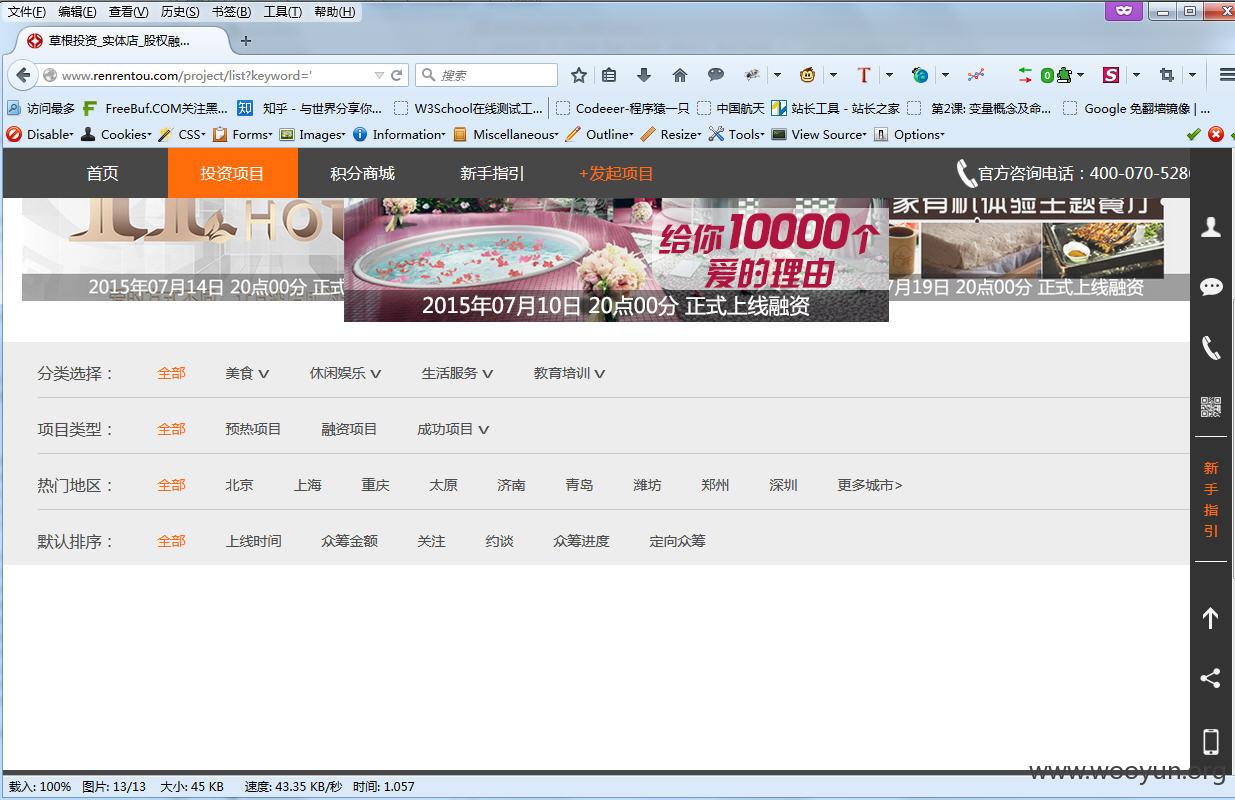The image size is (1235, 800).
Task: Sort by 众筹金额
Action: pos(349,541)
